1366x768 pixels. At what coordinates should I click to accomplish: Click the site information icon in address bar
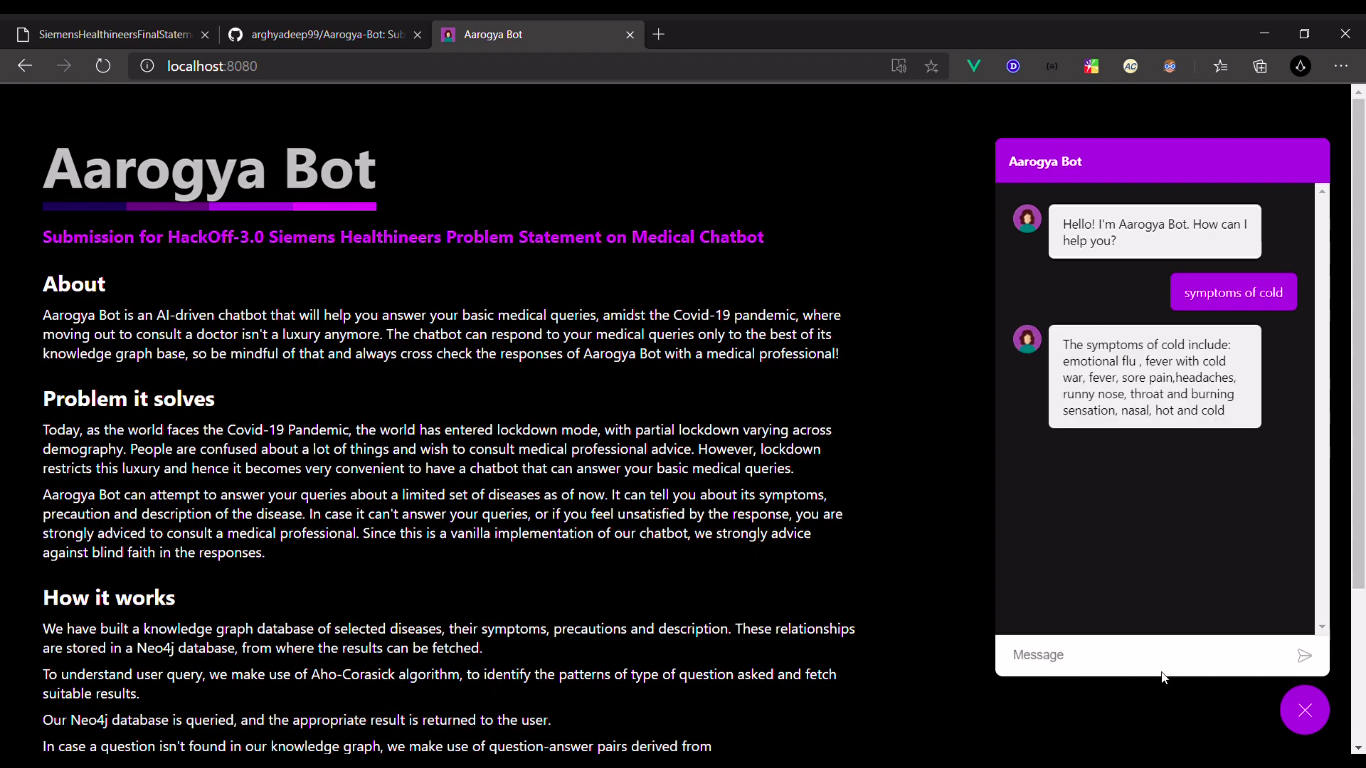(147, 66)
